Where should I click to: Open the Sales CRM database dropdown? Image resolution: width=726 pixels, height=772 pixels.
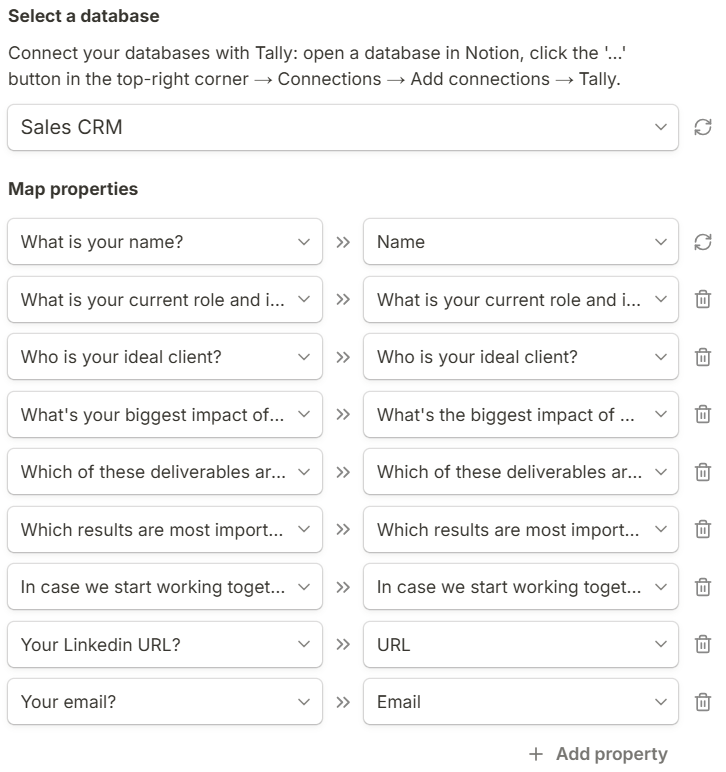click(342, 127)
